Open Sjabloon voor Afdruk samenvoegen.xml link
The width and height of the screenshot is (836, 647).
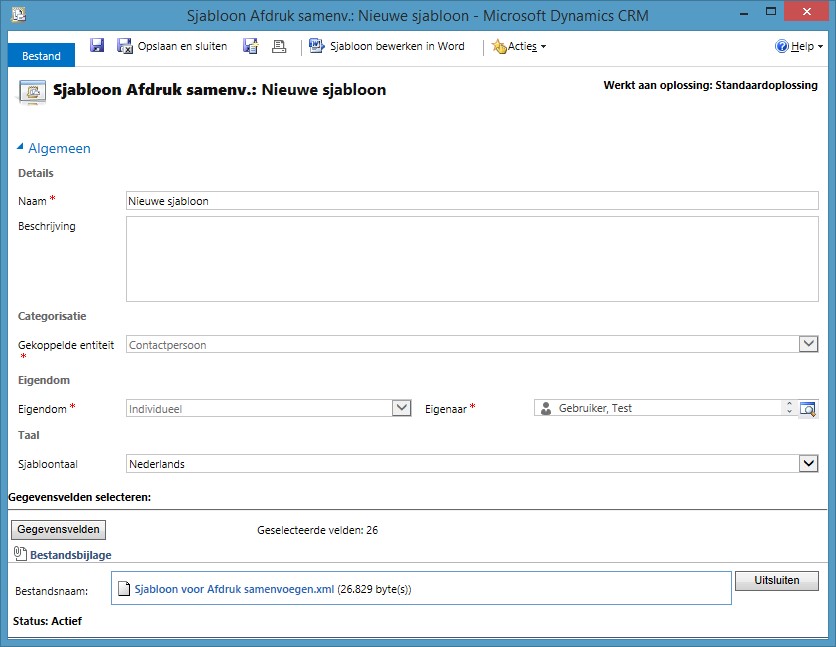point(234,589)
